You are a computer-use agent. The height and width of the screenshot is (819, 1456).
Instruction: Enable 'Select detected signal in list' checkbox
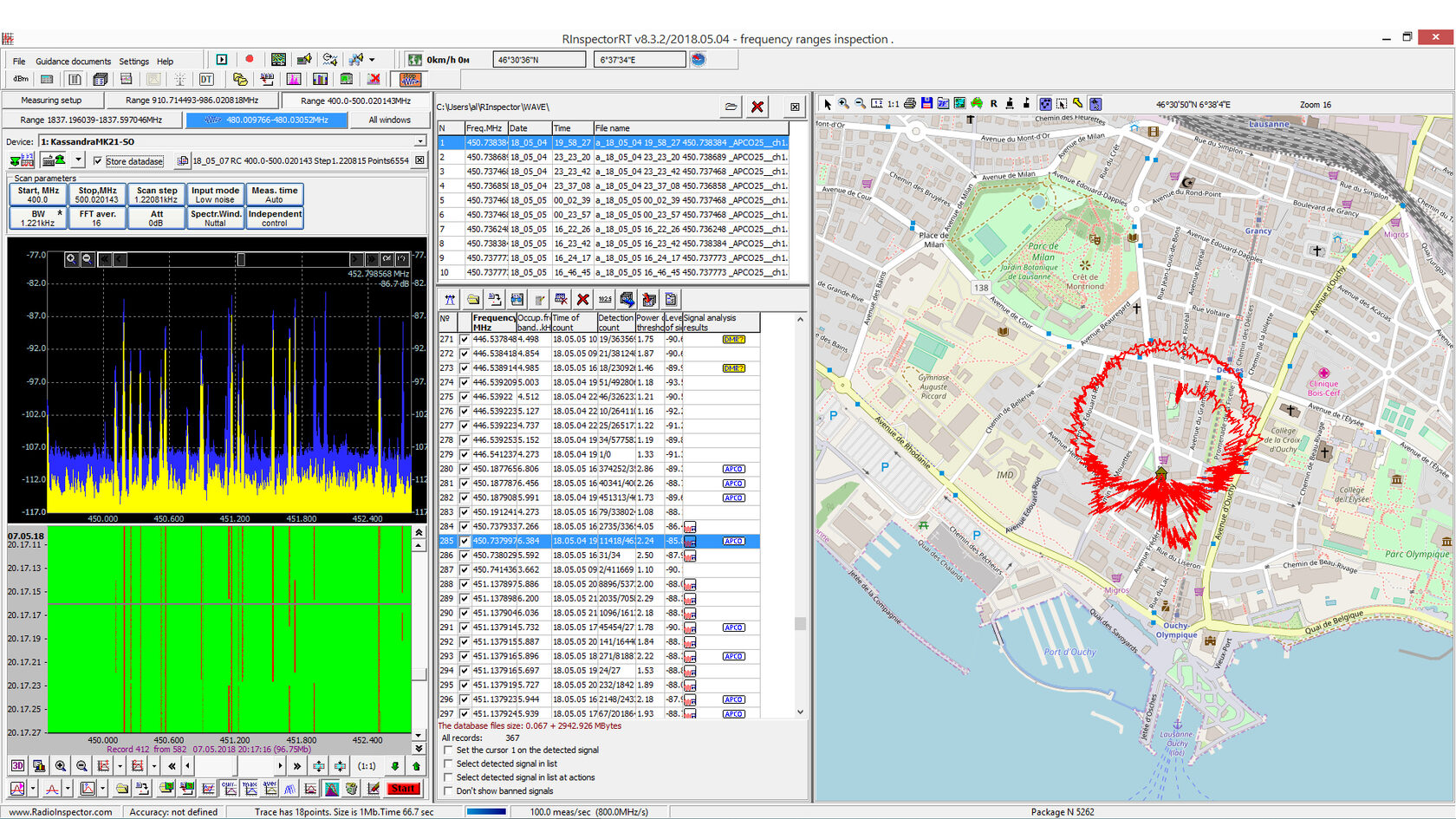(448, 764)
